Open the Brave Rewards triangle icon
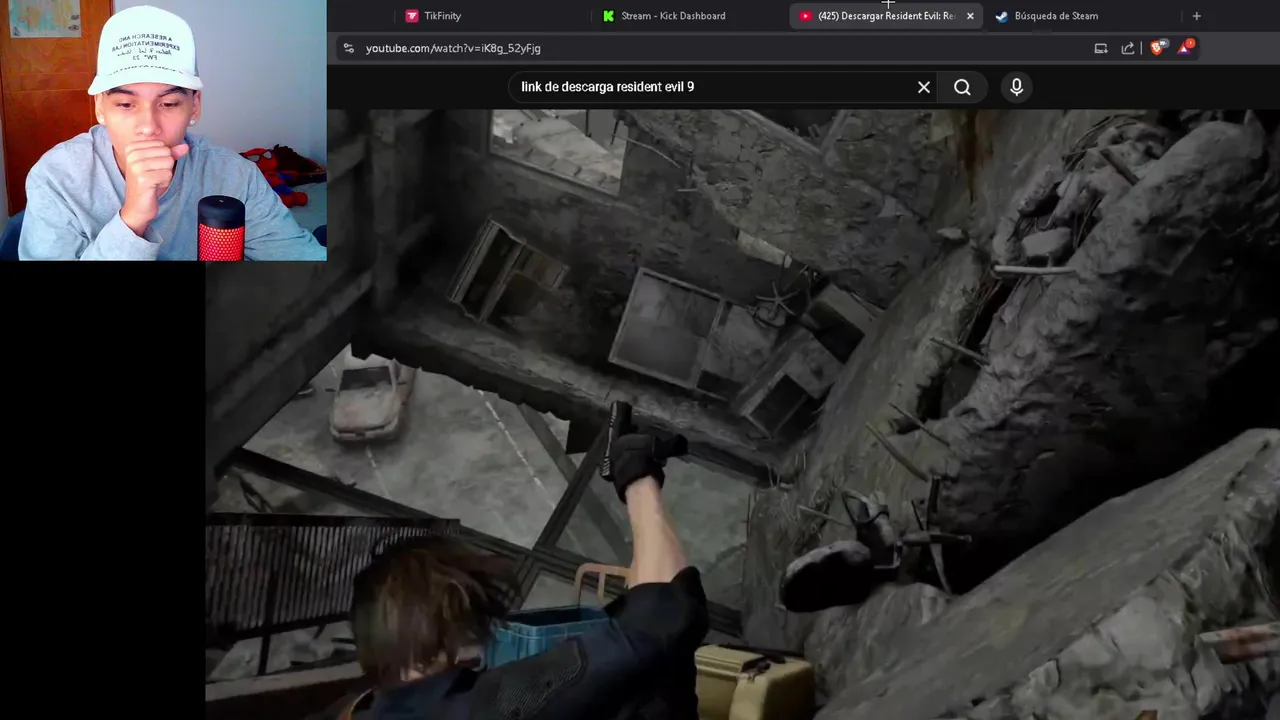The image size is (1280, 720). tap(1185, 47)
